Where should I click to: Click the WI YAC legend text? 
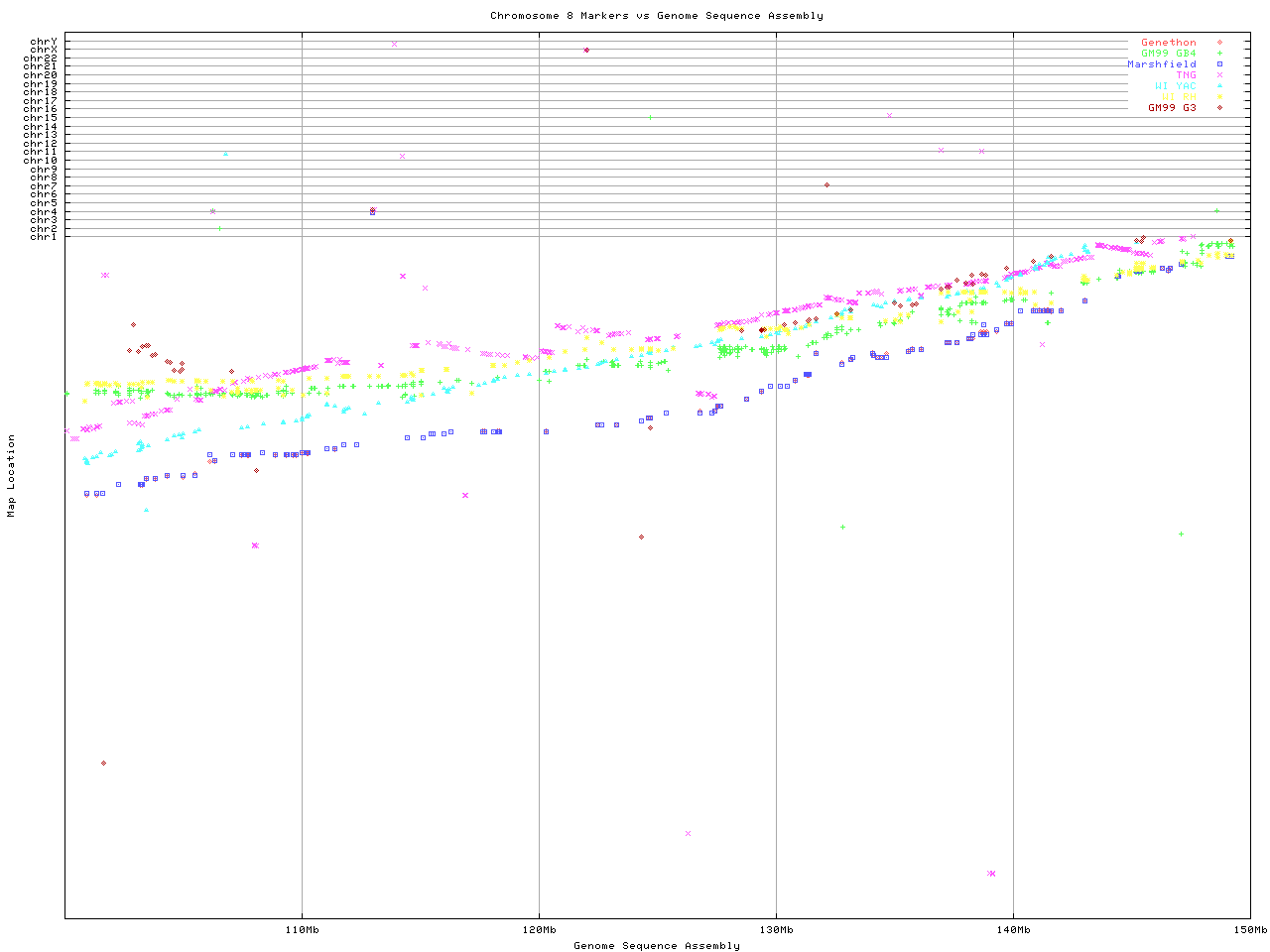pos(1175,86)
